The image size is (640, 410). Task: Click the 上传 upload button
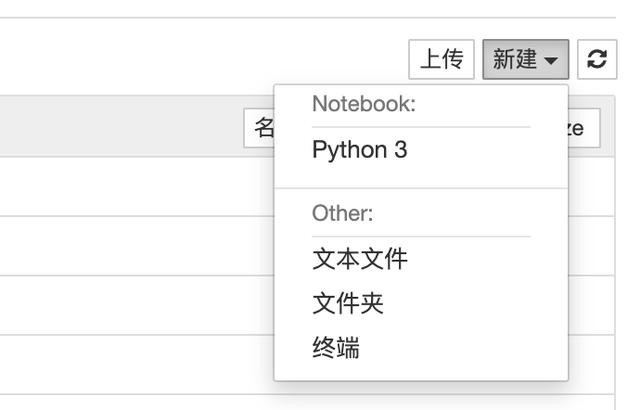(x=441, y=59)
